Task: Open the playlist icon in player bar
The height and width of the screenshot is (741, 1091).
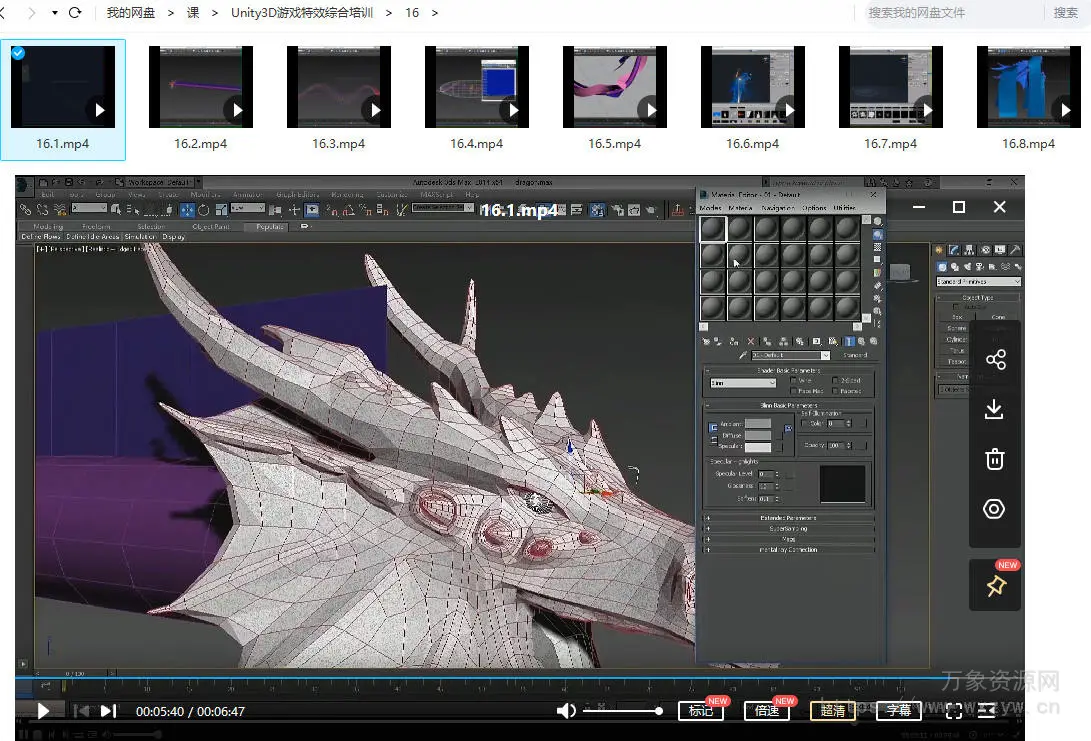Action: pos(987,710)
